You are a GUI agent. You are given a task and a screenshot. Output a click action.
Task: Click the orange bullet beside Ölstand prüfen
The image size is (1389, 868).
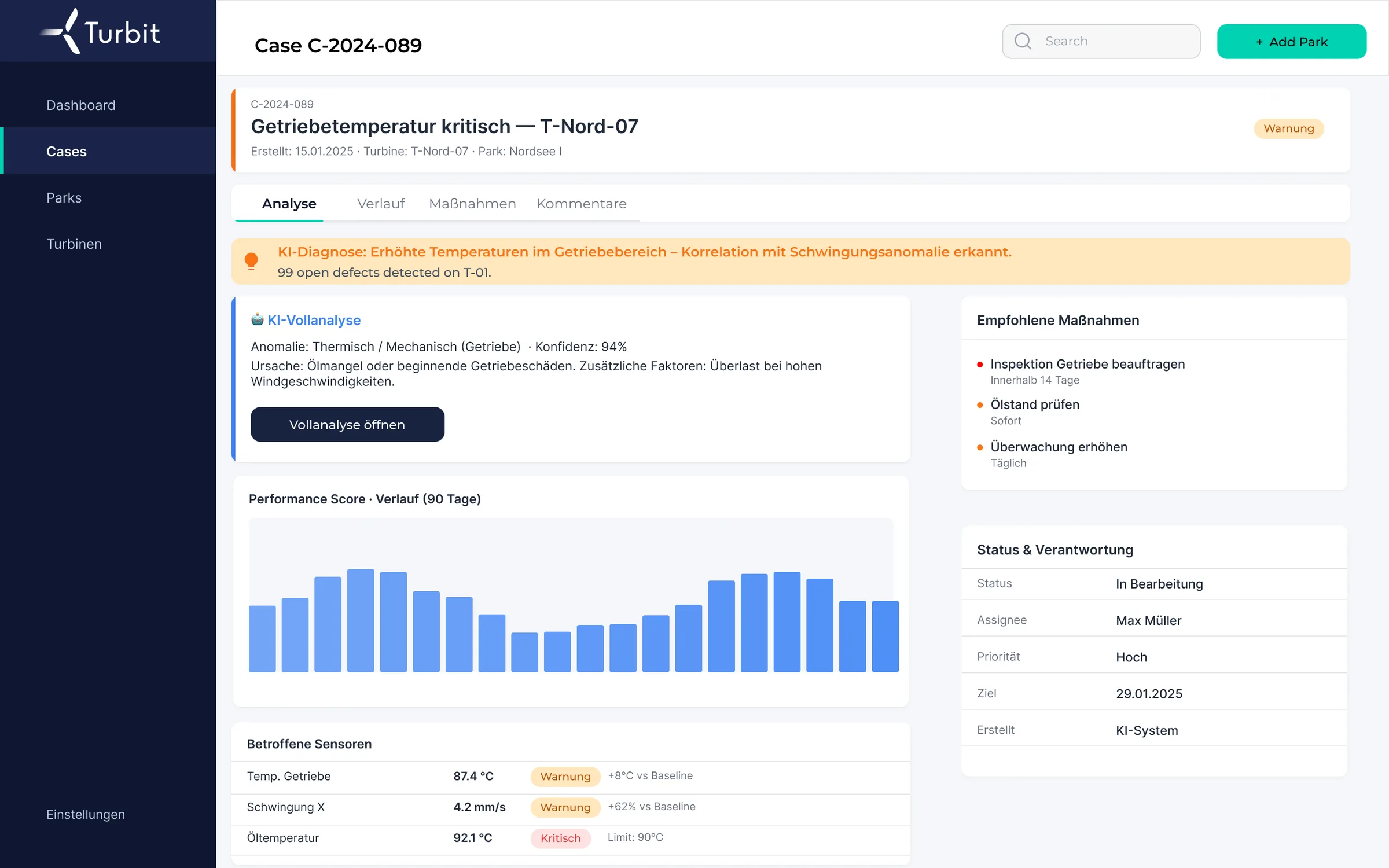click(x=980, y=405)
